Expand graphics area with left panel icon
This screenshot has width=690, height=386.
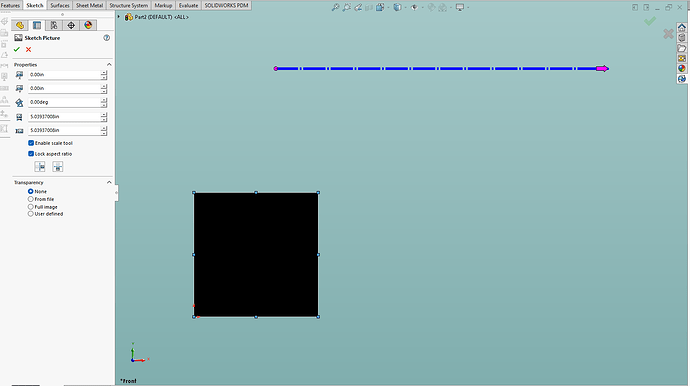pyautogui.click(x=635, y=7)
